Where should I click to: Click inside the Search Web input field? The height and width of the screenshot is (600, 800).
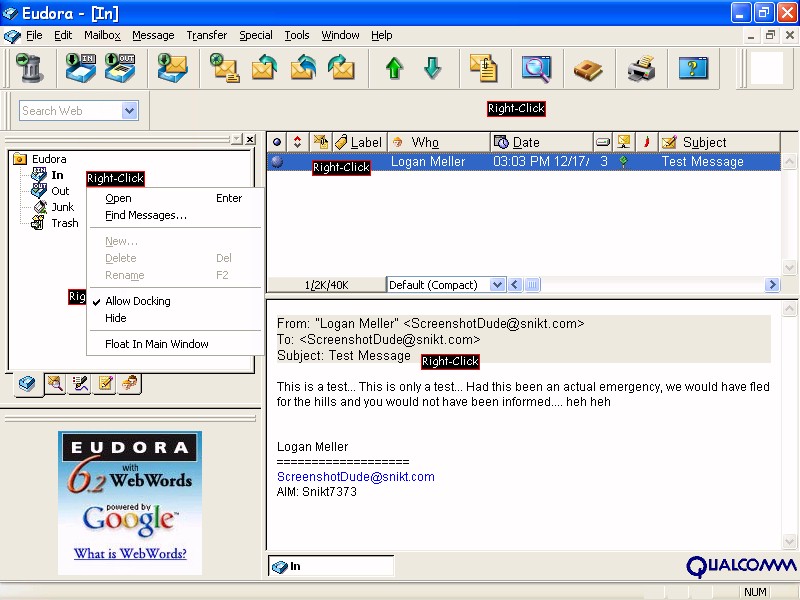[x=71, y=111]
